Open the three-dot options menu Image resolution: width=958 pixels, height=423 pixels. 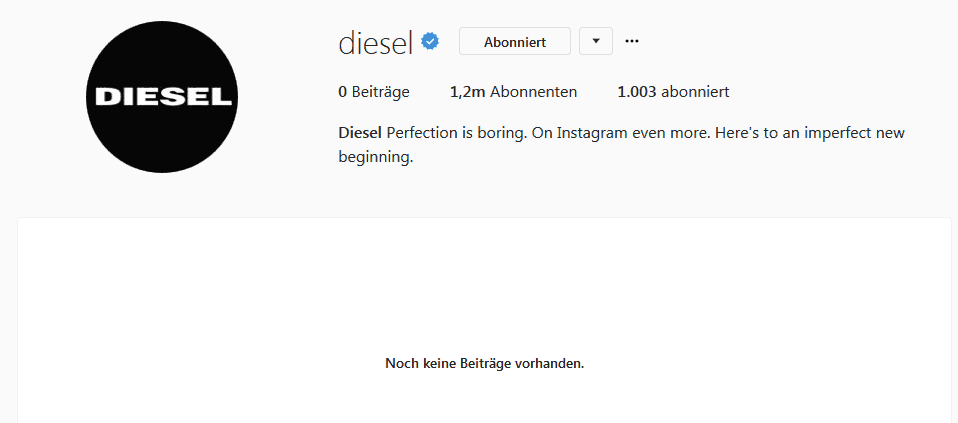tap(632, 41)
